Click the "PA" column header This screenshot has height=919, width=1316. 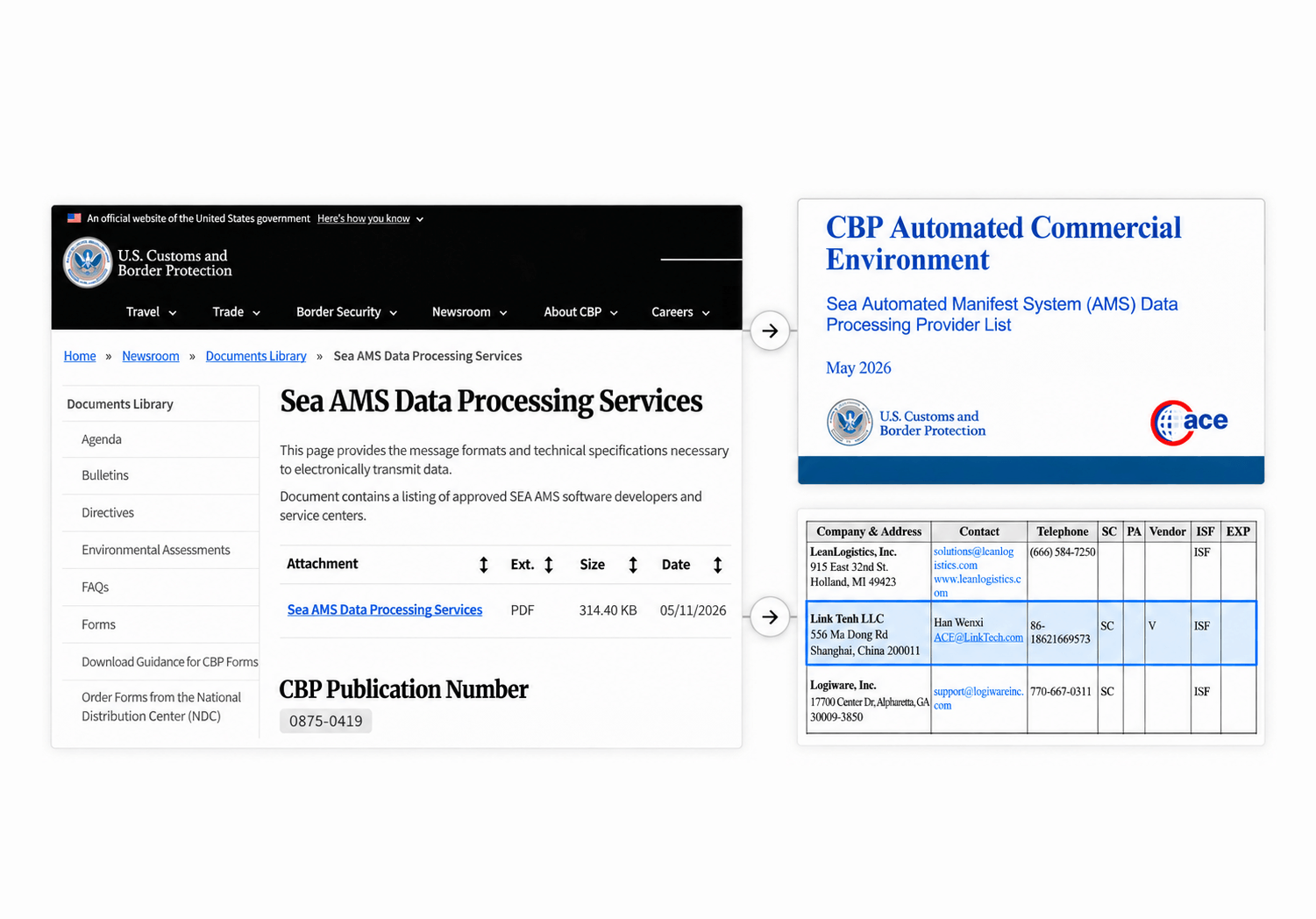(1134, 531)
